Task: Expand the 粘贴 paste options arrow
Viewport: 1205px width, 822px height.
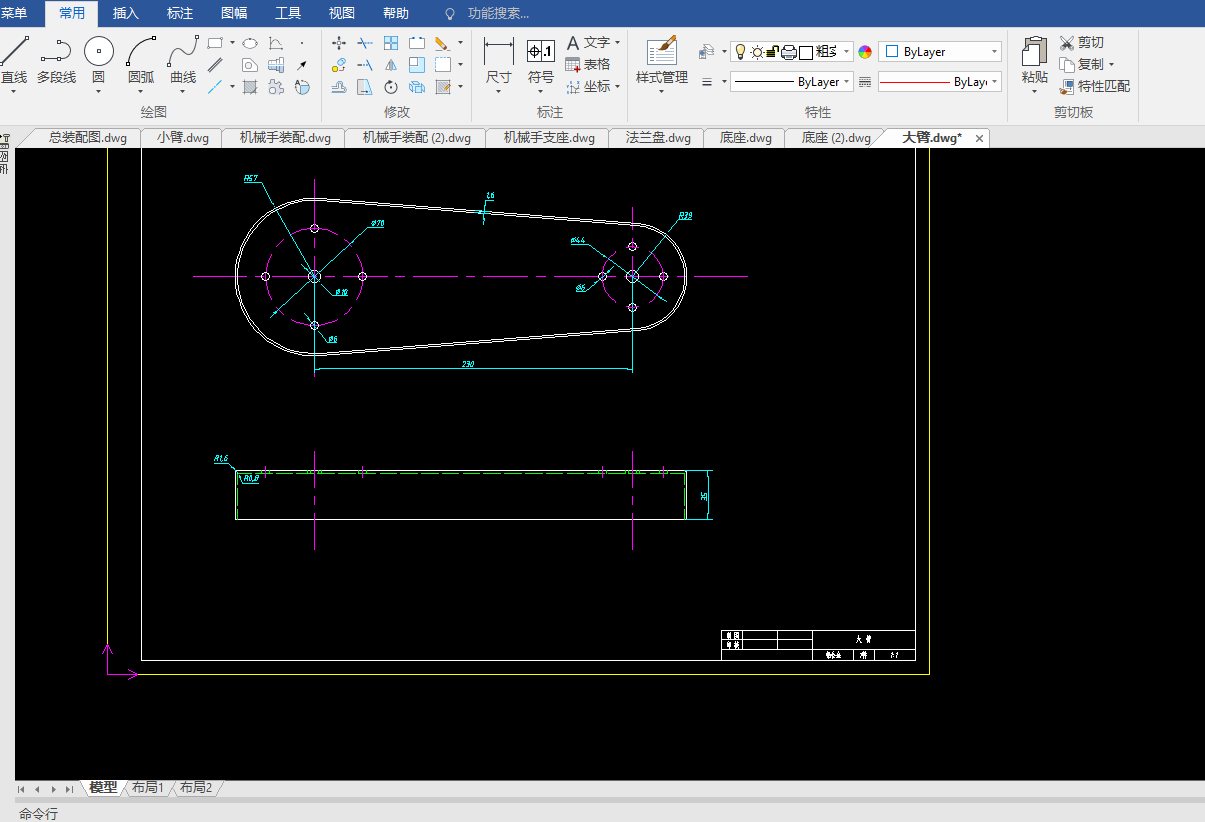Action: coord(1034,92)
